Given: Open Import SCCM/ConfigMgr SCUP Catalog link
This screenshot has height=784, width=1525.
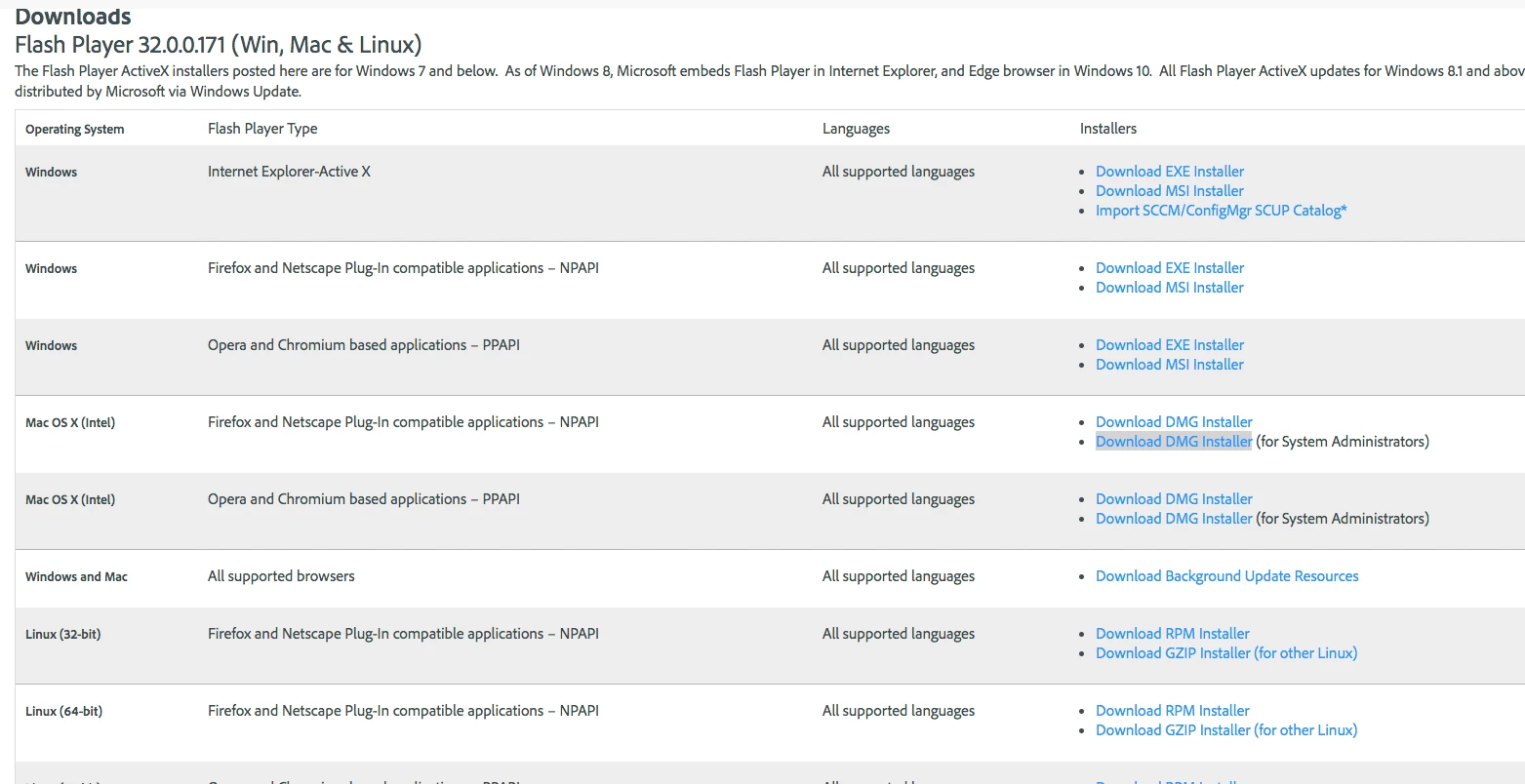Looking at the screenshot, I should coord(1222,211).
